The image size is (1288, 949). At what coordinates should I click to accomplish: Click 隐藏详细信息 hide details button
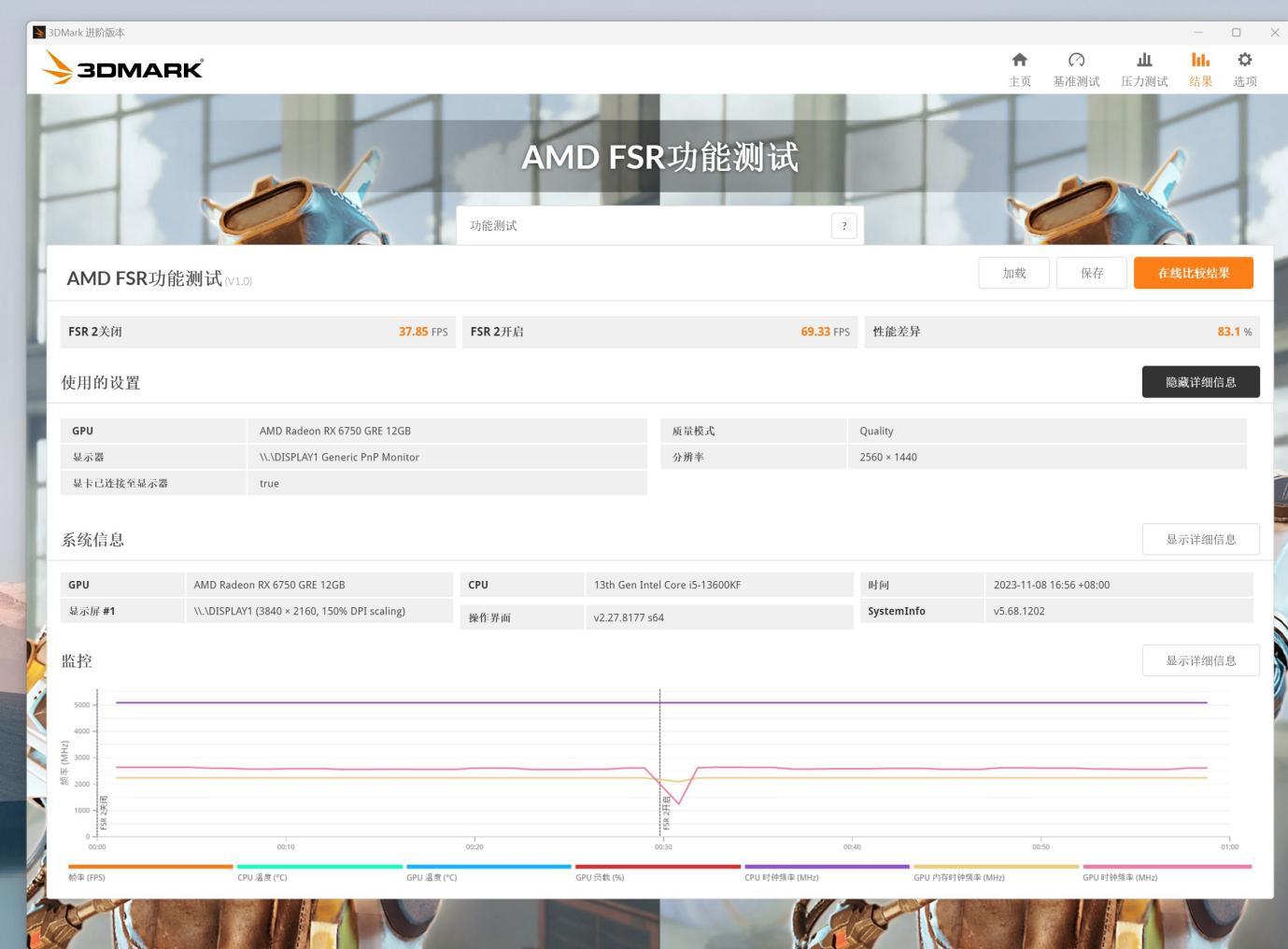pos(1200,382)
